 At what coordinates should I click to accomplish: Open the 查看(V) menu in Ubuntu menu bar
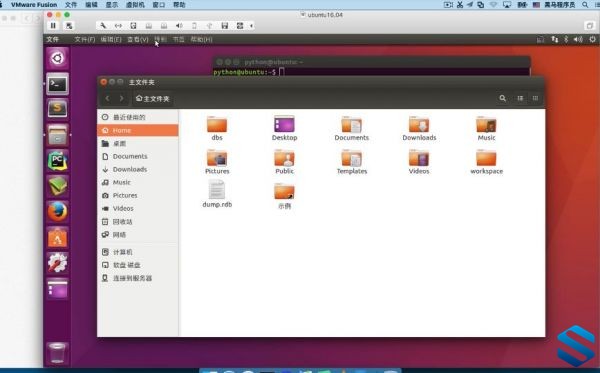point(138,39)
